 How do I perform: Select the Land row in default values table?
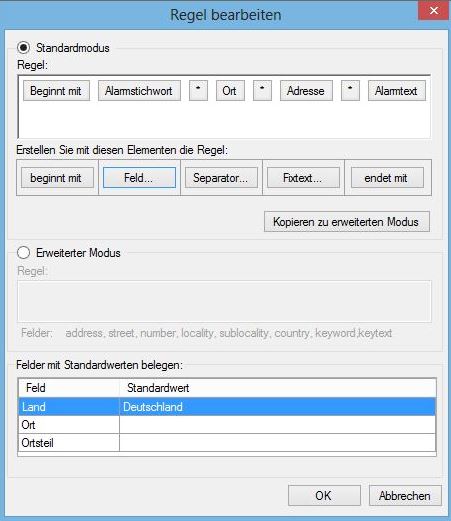[x=227, y=407]
